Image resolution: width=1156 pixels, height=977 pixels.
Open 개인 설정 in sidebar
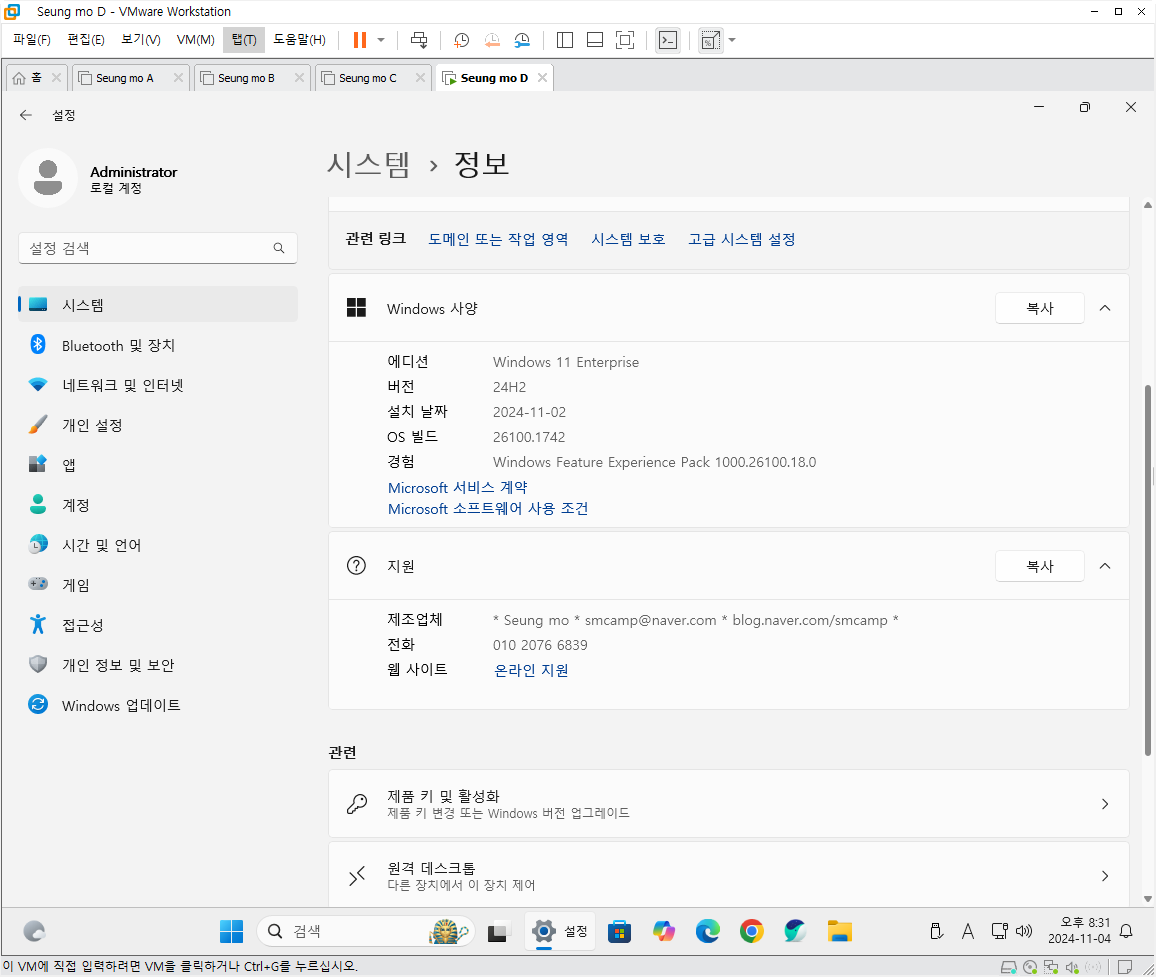click(158, 425)
